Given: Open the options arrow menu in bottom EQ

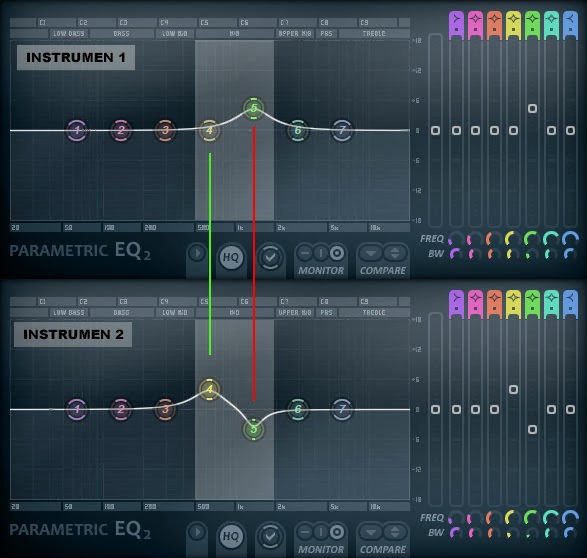Looking at the screenshot, I should pyautogui.click(x=197, y=532).
